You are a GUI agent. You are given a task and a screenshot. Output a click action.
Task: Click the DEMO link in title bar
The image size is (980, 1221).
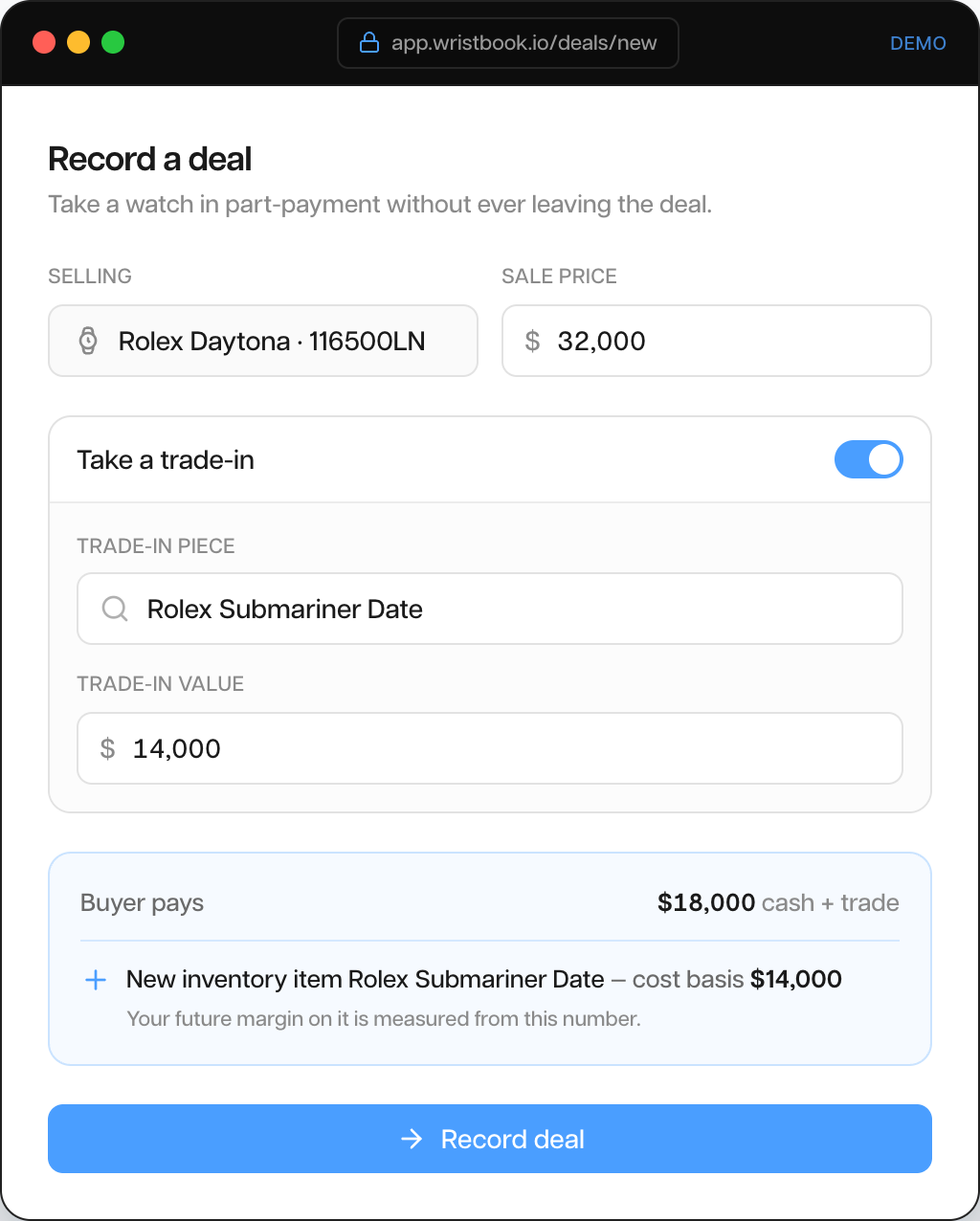pos(918,43)
